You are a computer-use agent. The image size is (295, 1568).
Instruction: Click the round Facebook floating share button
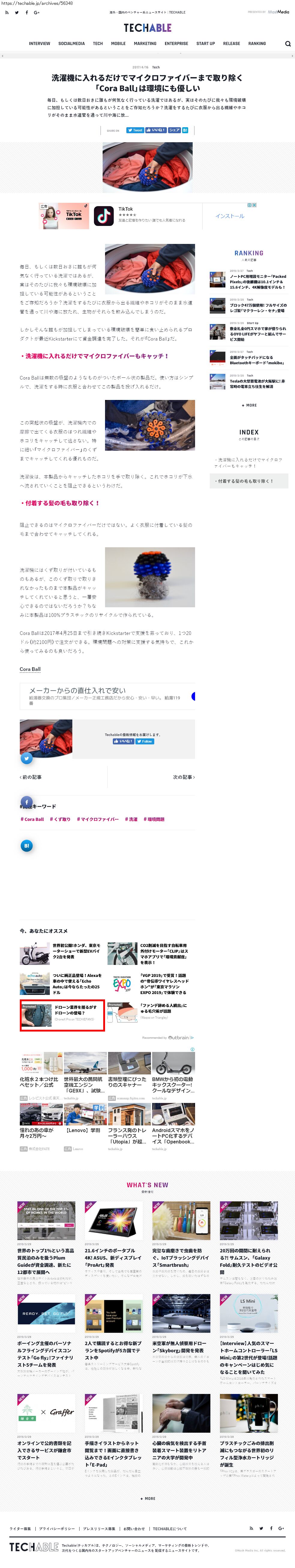[27, 802]
